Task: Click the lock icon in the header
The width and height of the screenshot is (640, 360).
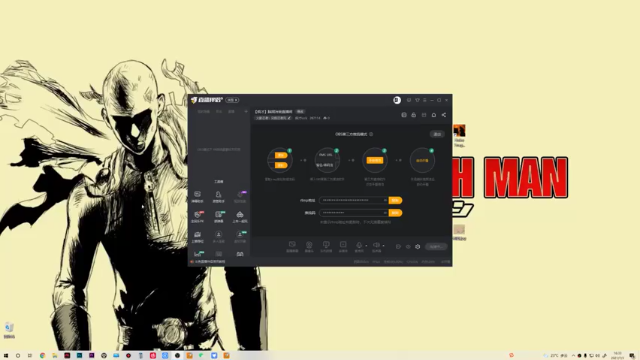Action: (413, 115)
